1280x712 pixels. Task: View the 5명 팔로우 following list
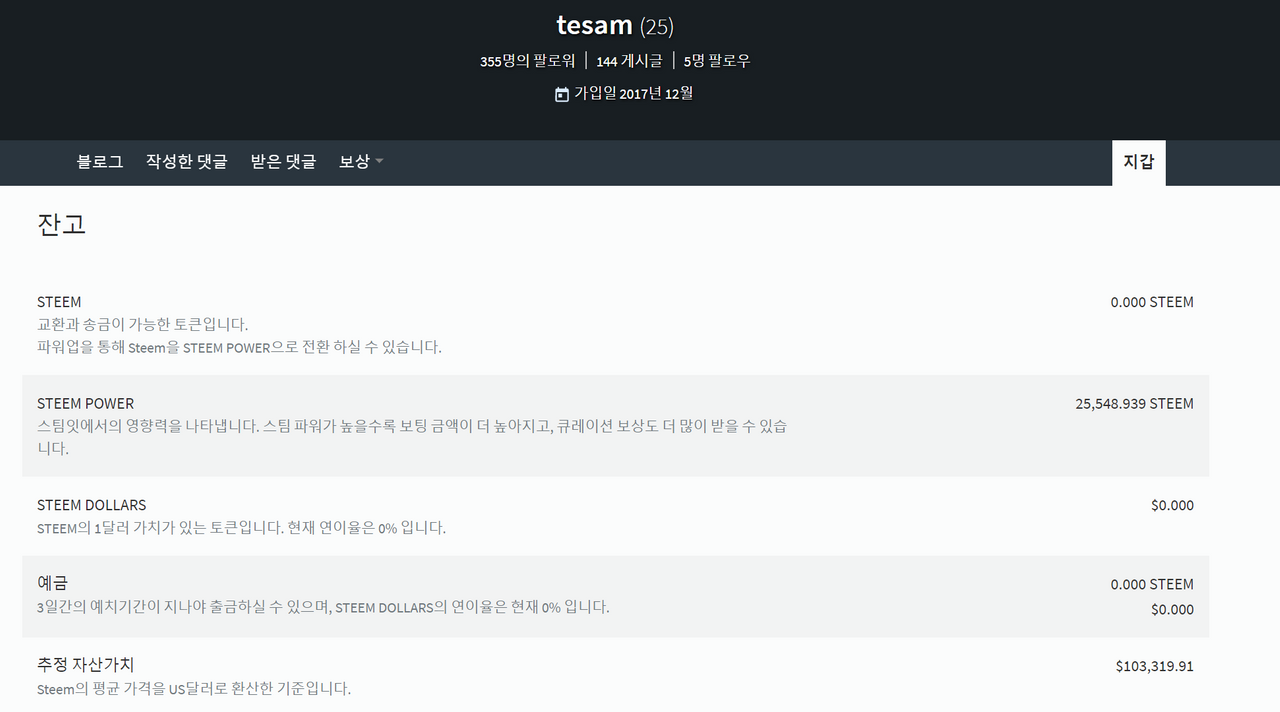pyautogui.click(x=717, y=61)
